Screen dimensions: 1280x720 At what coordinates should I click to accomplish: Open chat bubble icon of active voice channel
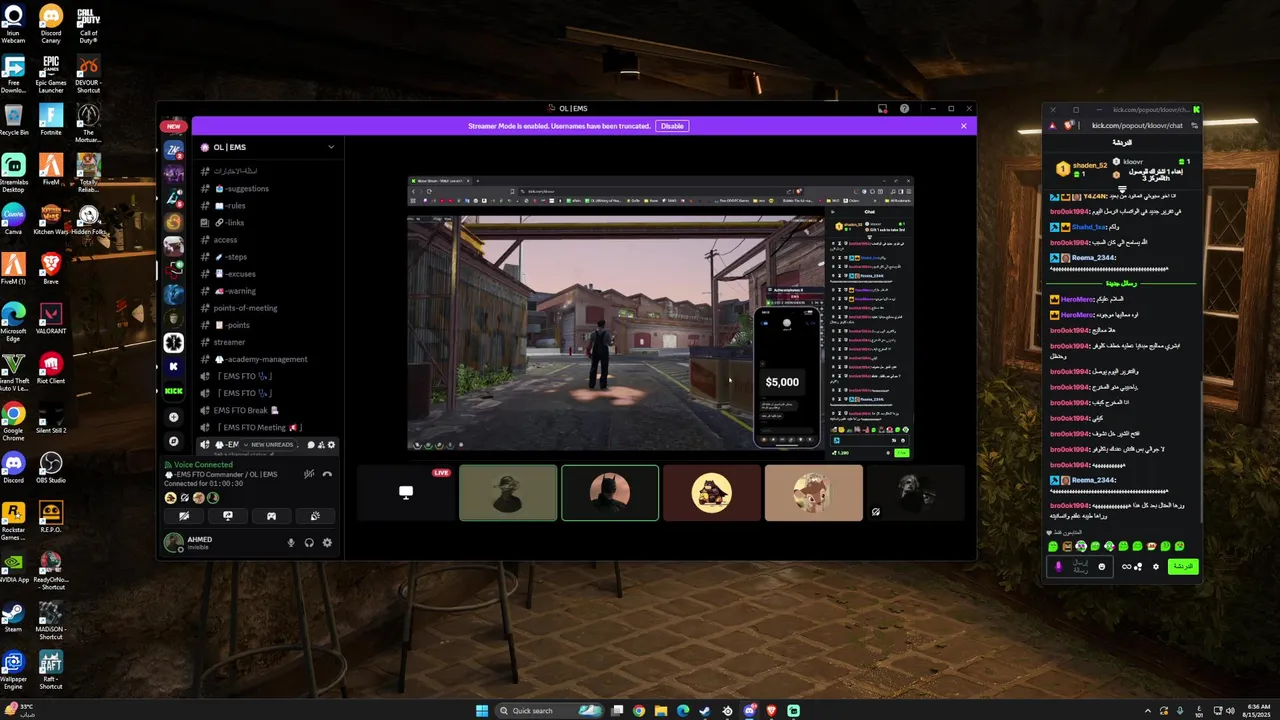310,445
